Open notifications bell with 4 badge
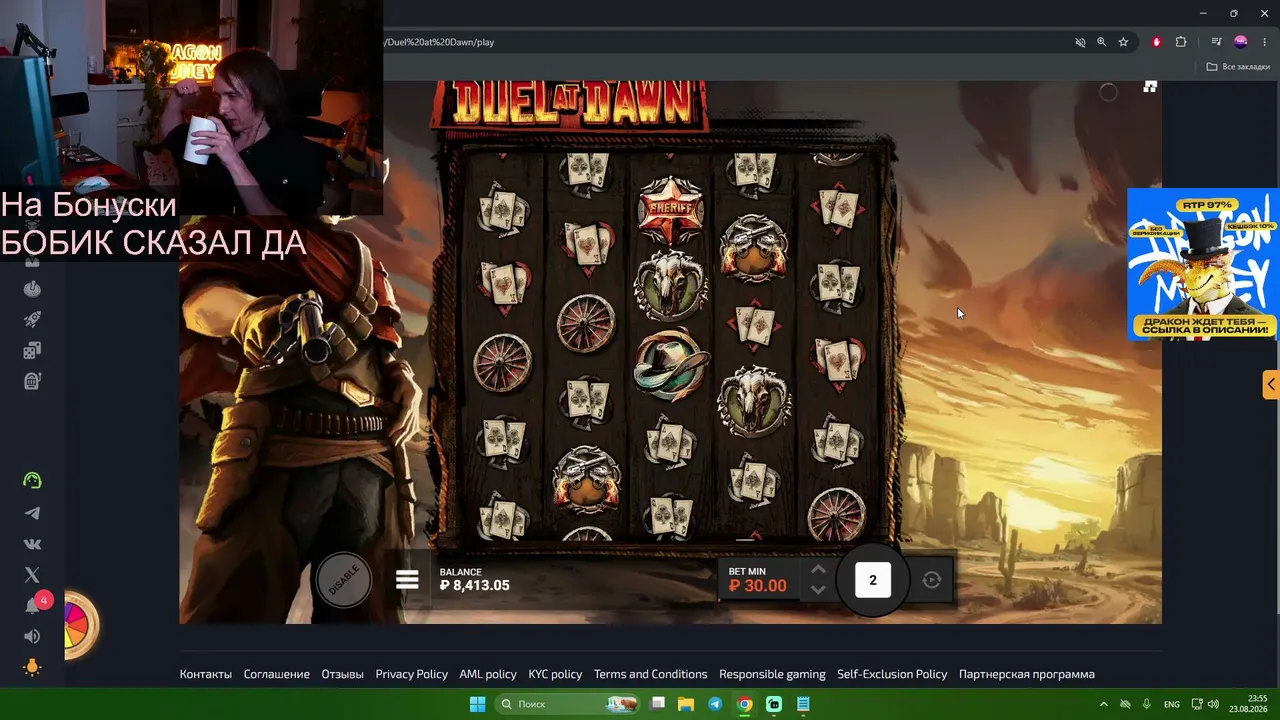Viewport: 1280px width, 720px height. click(x=35, y=604)
